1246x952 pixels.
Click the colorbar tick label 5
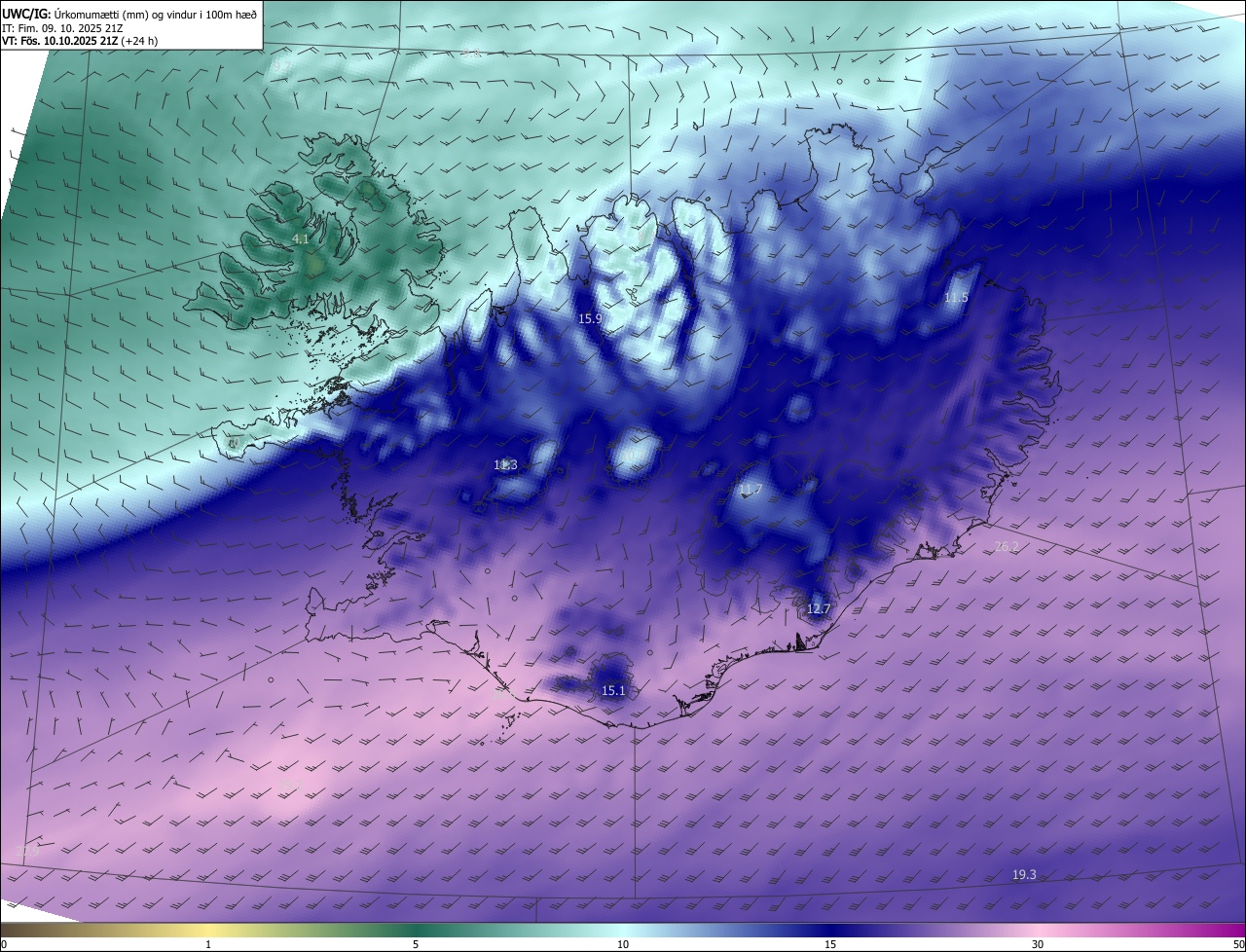pyautogui.click(x=416, y=944)
